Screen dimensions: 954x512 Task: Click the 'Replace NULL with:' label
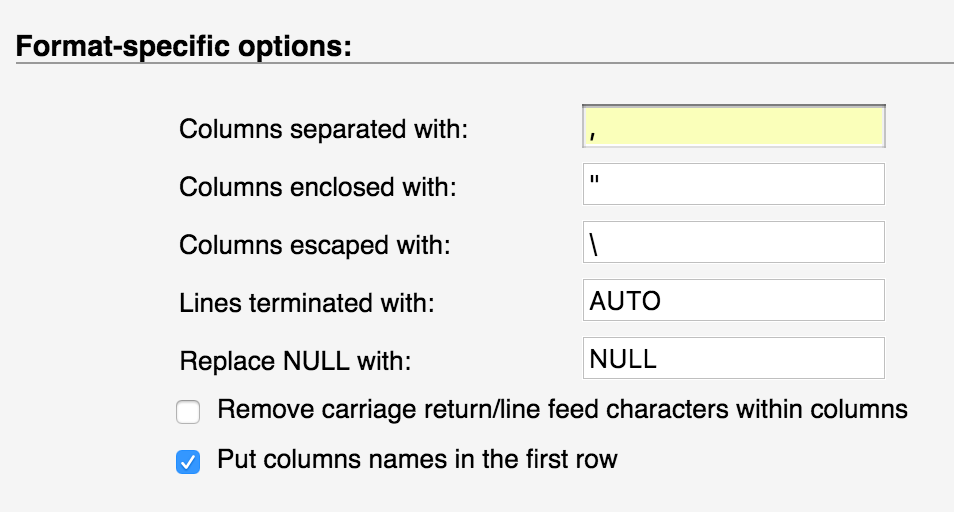click(x=296, y=361)
